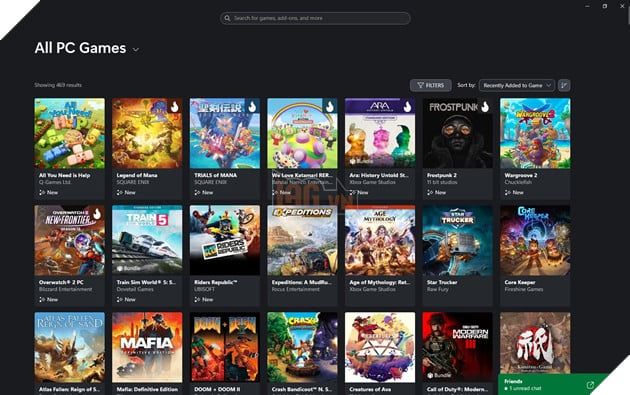Click the search magnifier icon

tap(227, 18)
